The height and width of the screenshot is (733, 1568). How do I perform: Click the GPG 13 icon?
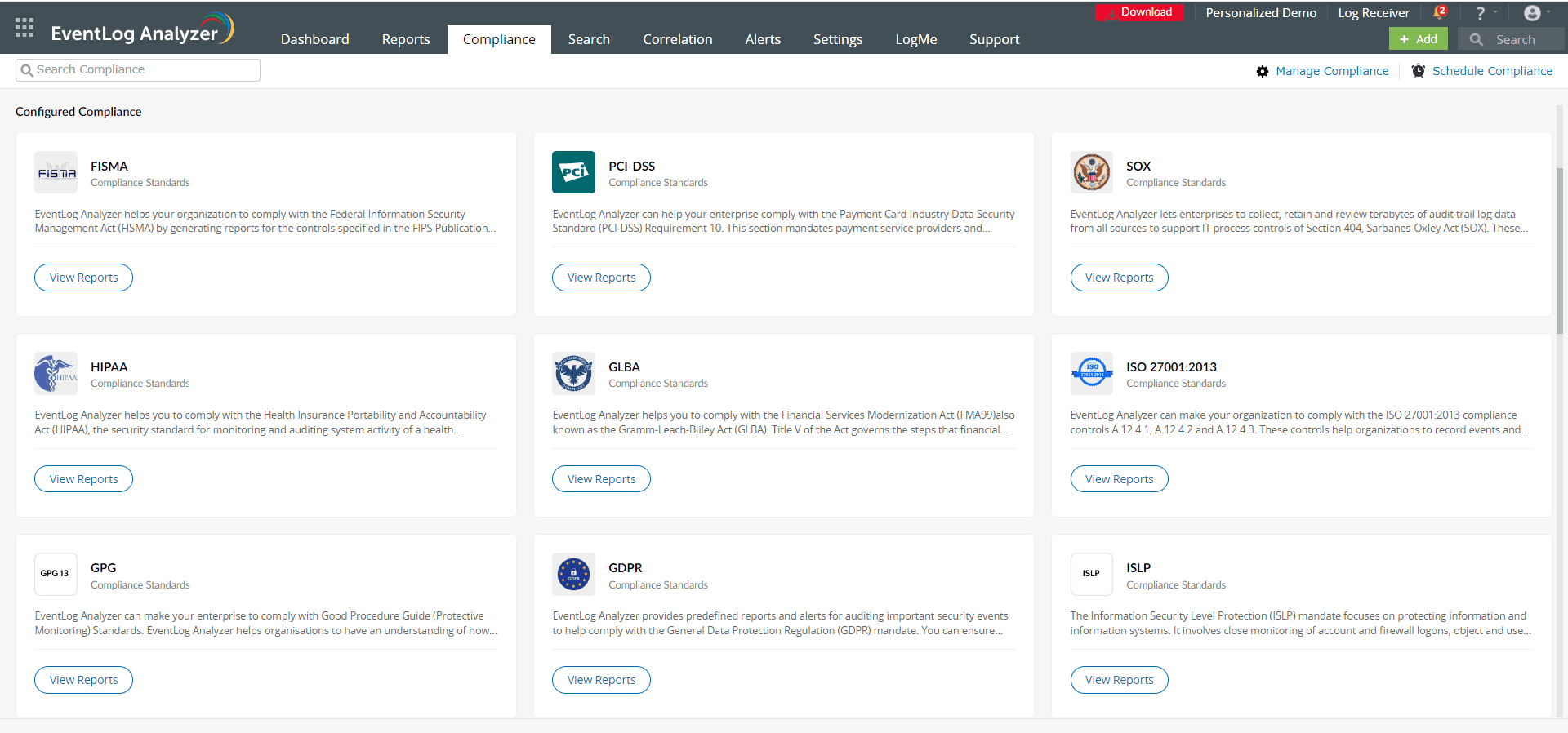(x=56, y=575)
